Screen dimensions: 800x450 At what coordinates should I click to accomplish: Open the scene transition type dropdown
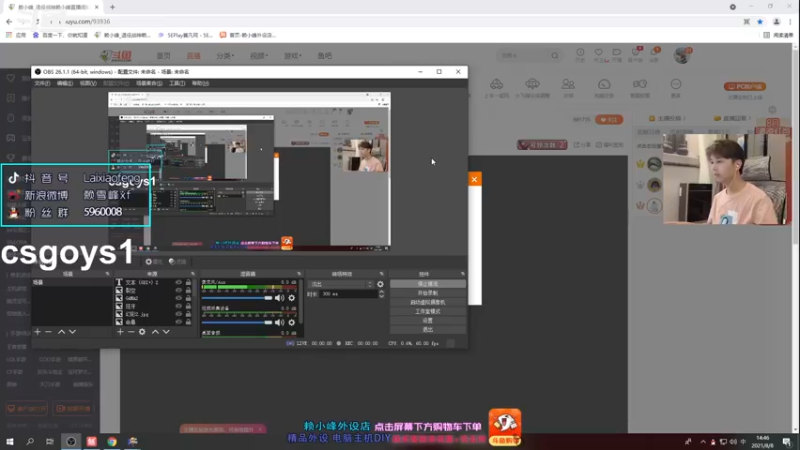(341, 284)
